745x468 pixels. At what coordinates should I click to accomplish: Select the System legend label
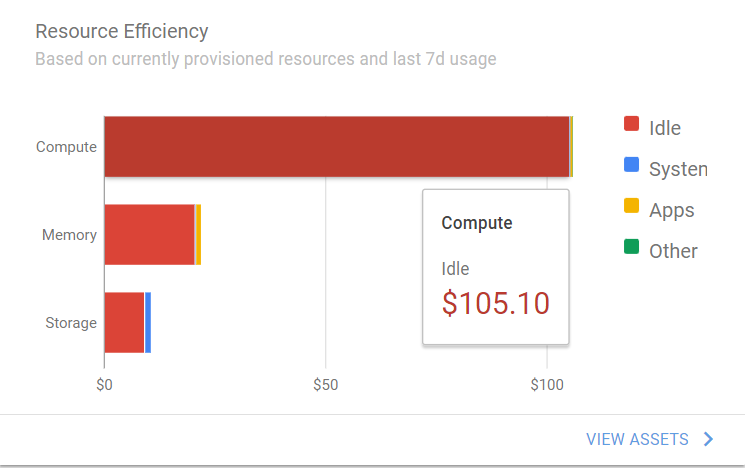click(x=677, y=169)
